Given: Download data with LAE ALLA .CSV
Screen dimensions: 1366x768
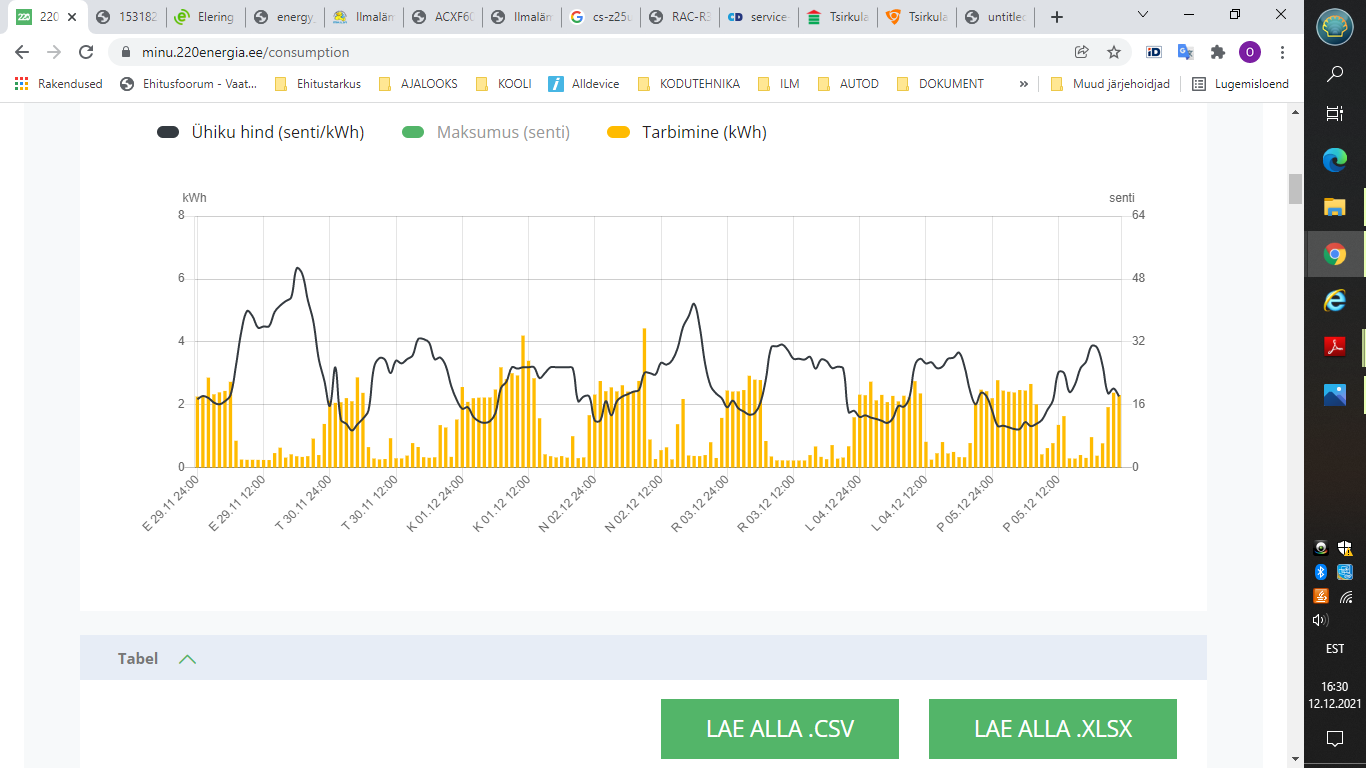Looking at the screenshot, I should pyautogui.click(x=779, y=728).
